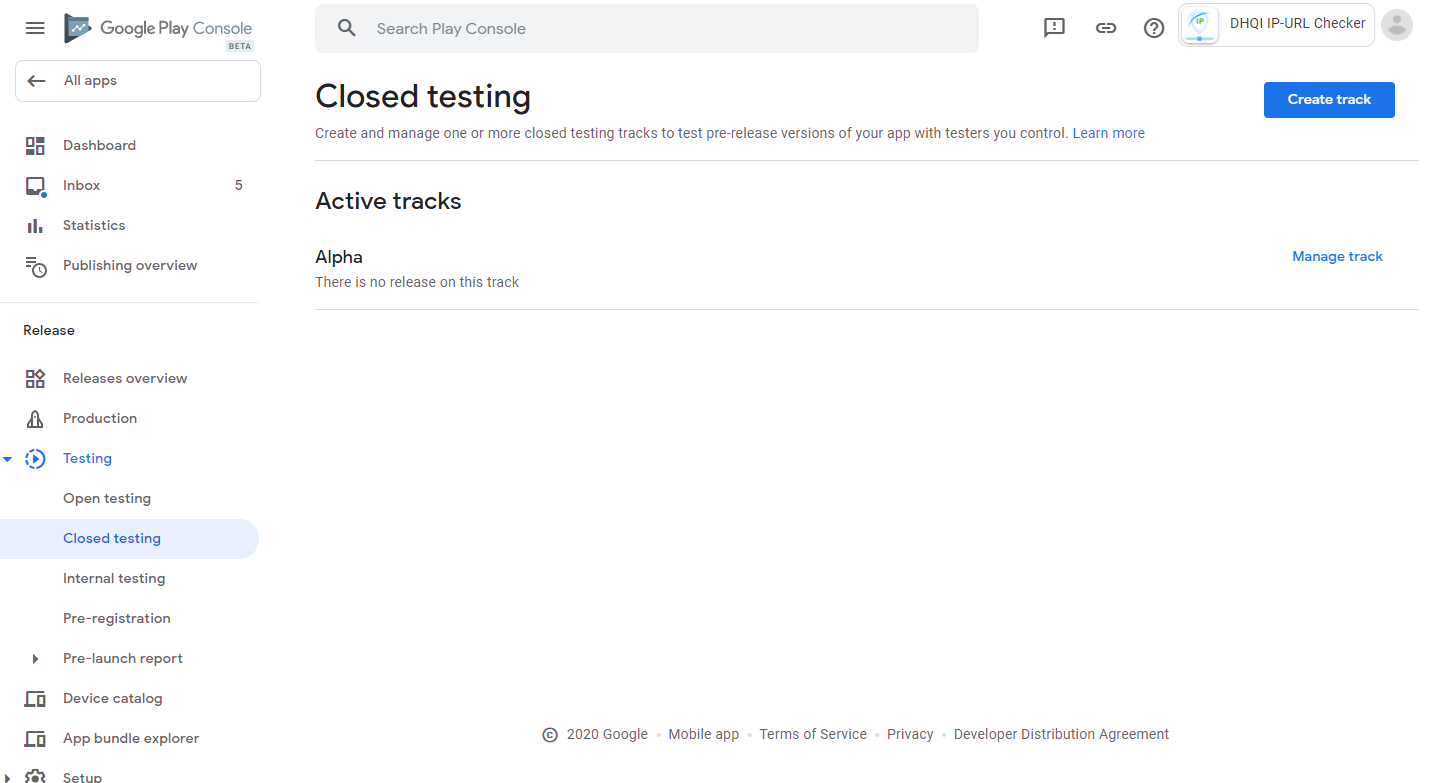This screenshot has height=783, width=1431.
Task: Click the Learn more link
Action: coord(1108,133)
